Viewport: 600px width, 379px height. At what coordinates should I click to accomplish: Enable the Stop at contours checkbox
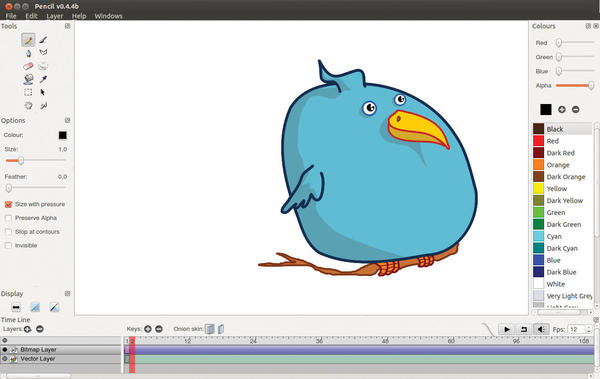coord(8,232)
